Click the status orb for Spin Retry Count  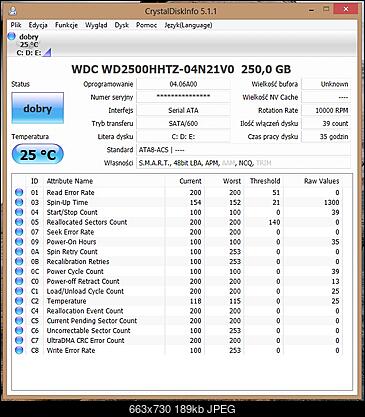pos(19,251)
